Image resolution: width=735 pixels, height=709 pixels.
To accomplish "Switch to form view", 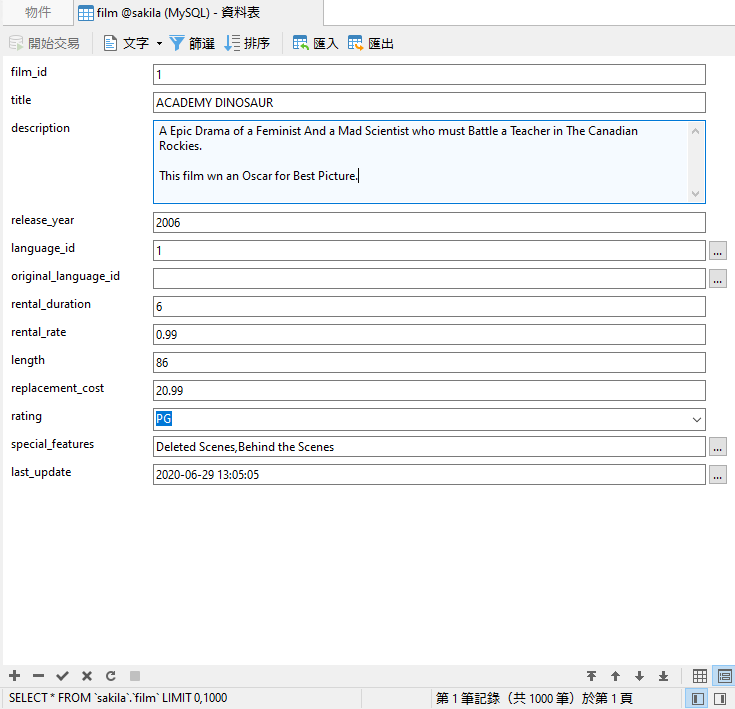I will [x=724, y=676].
